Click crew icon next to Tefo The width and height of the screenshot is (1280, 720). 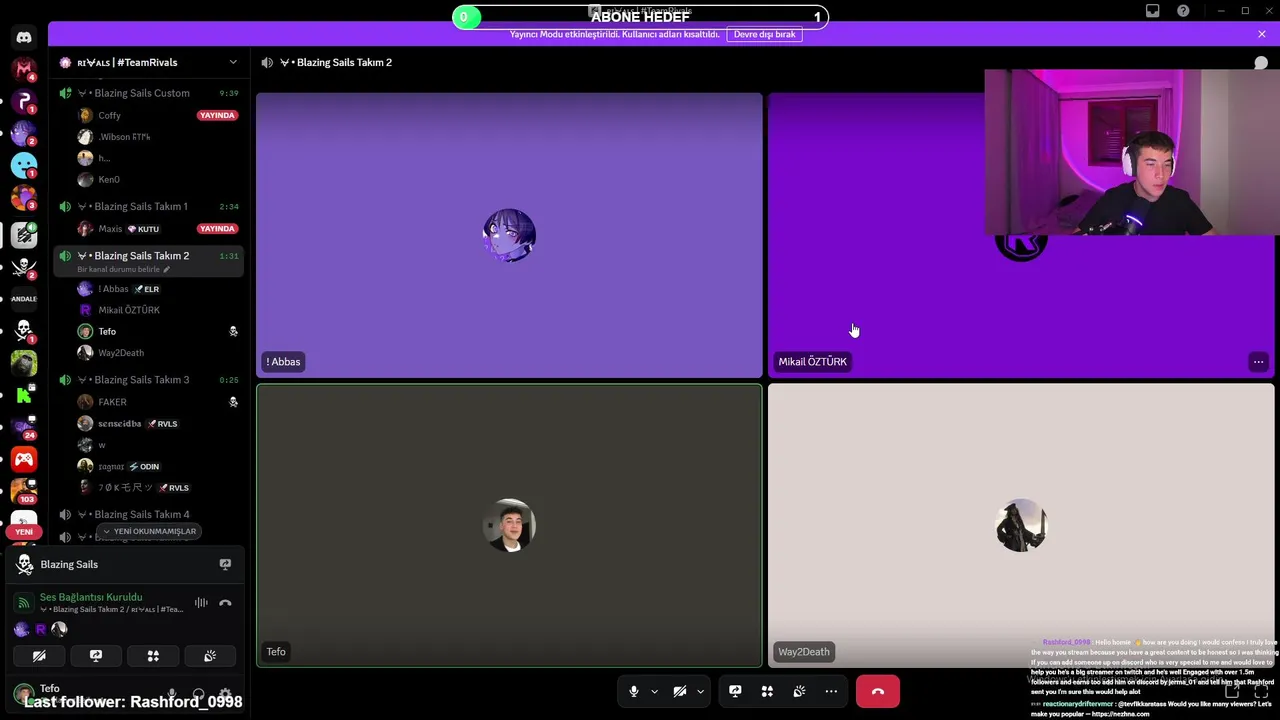tap(233, 331)
